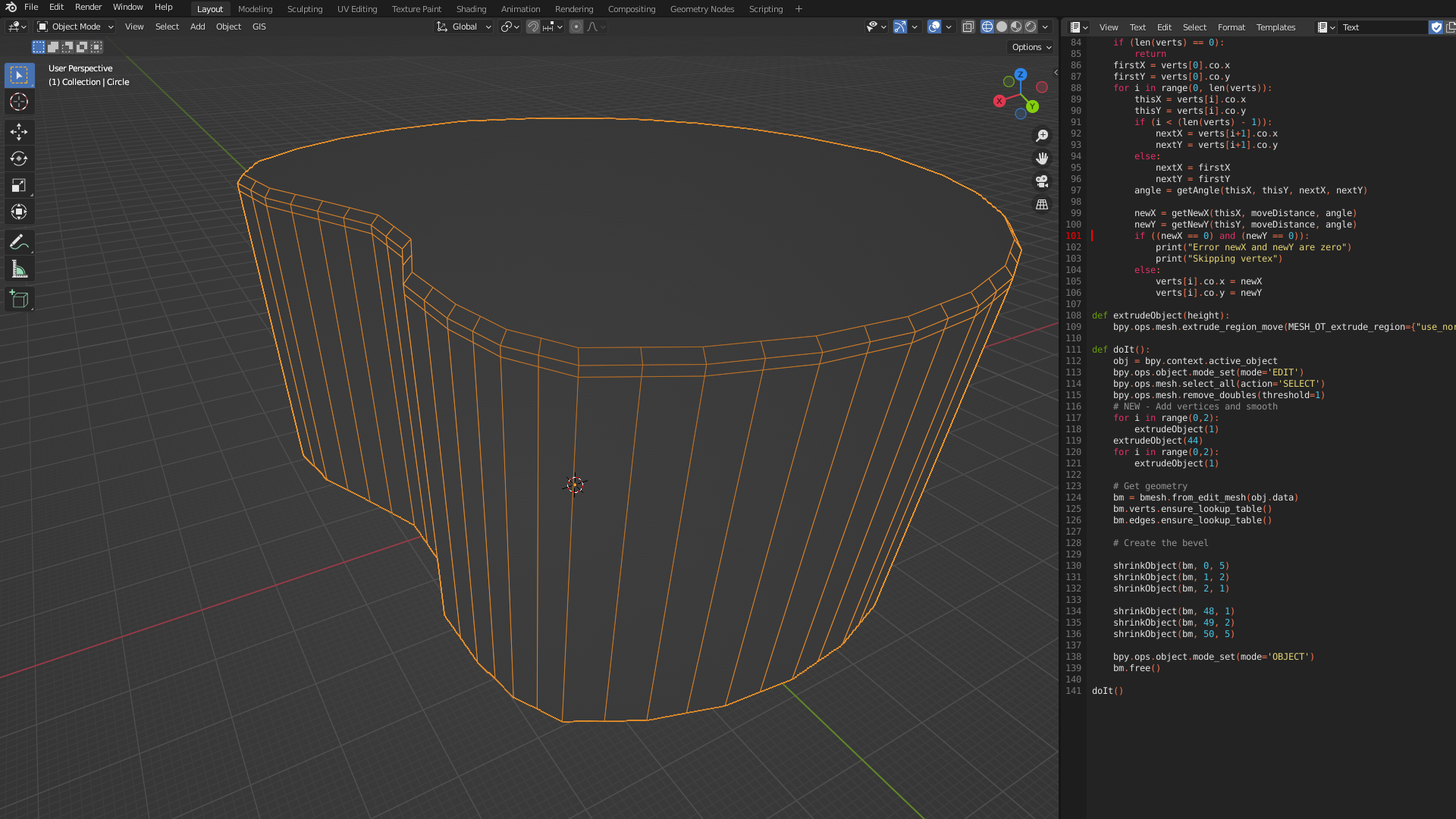
Task: Set selection mode to new selection
Action: 39,47
